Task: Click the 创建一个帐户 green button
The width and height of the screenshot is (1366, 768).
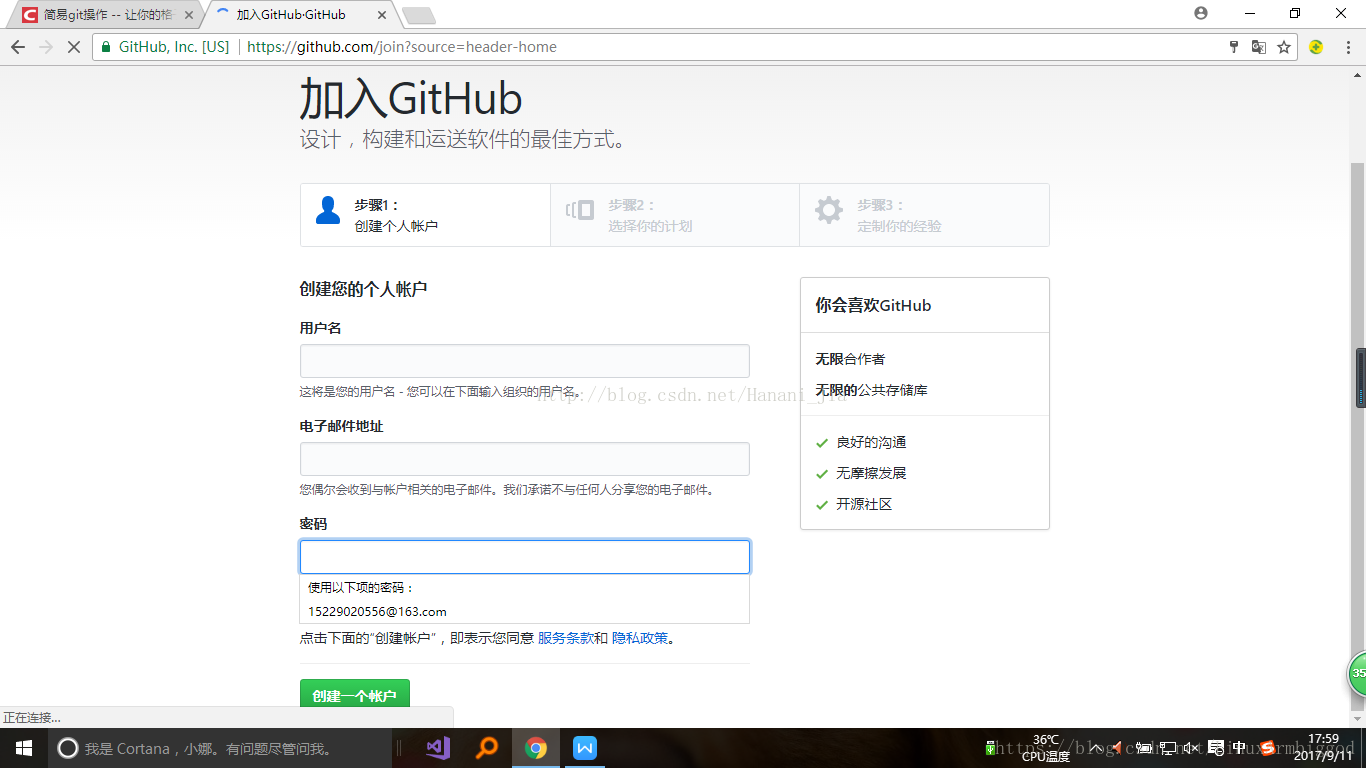Action: tap(354, 692)
